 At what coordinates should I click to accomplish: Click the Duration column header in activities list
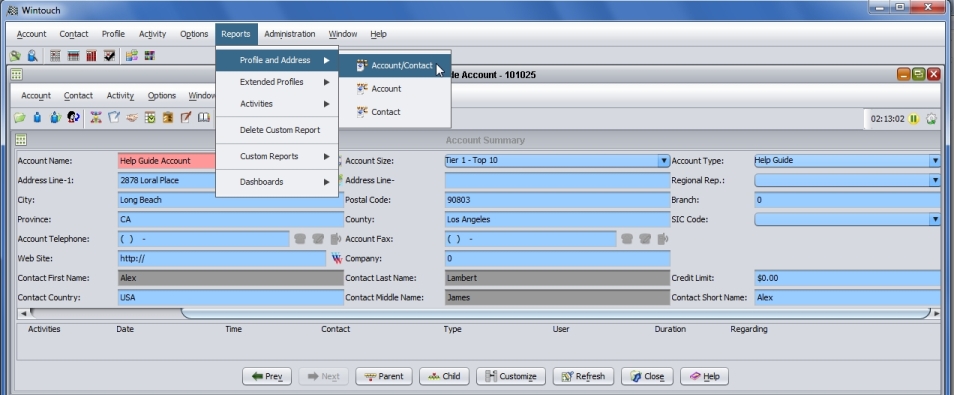coord(670,329)
